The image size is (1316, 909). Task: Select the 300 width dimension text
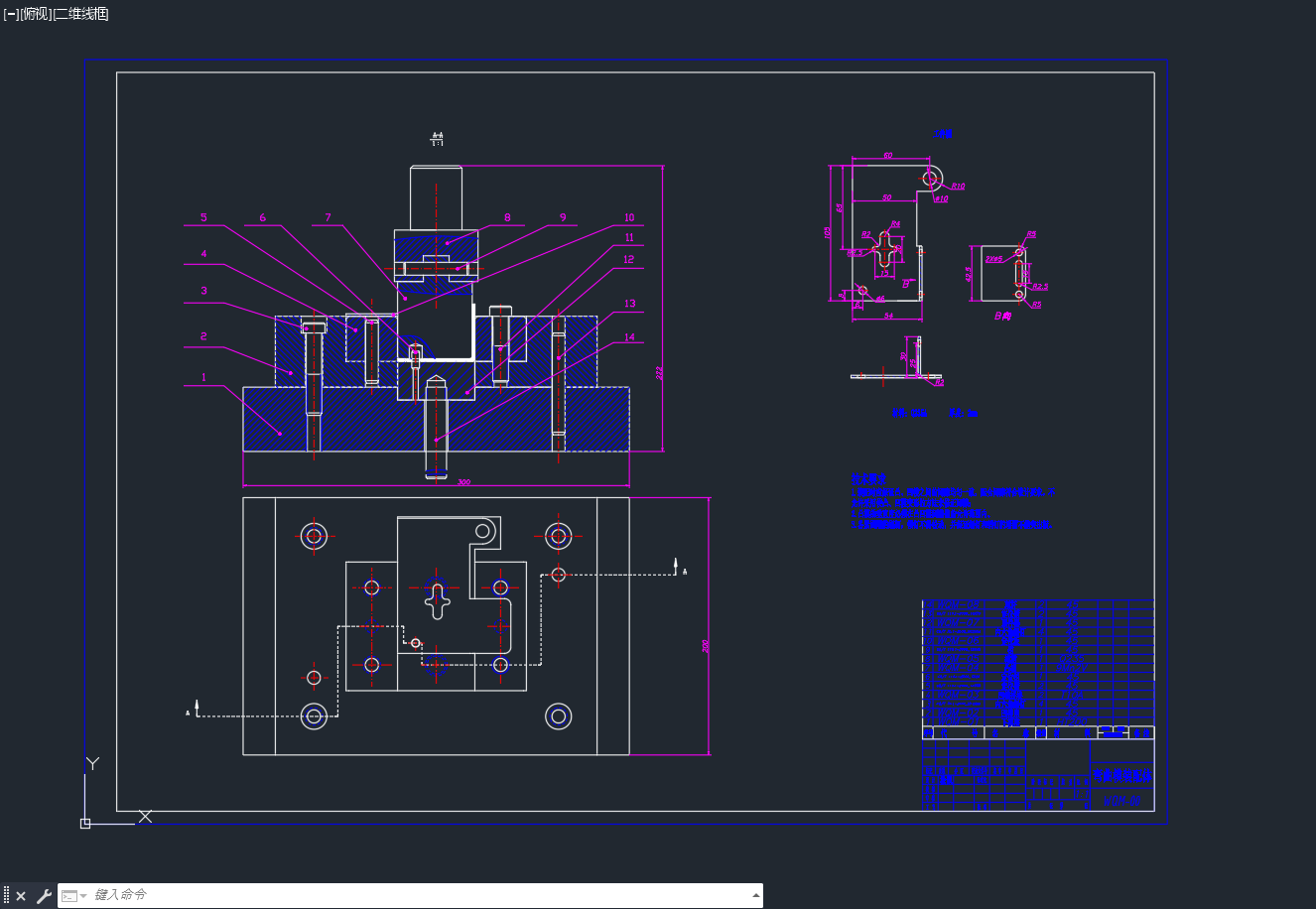tap(463, 482)
